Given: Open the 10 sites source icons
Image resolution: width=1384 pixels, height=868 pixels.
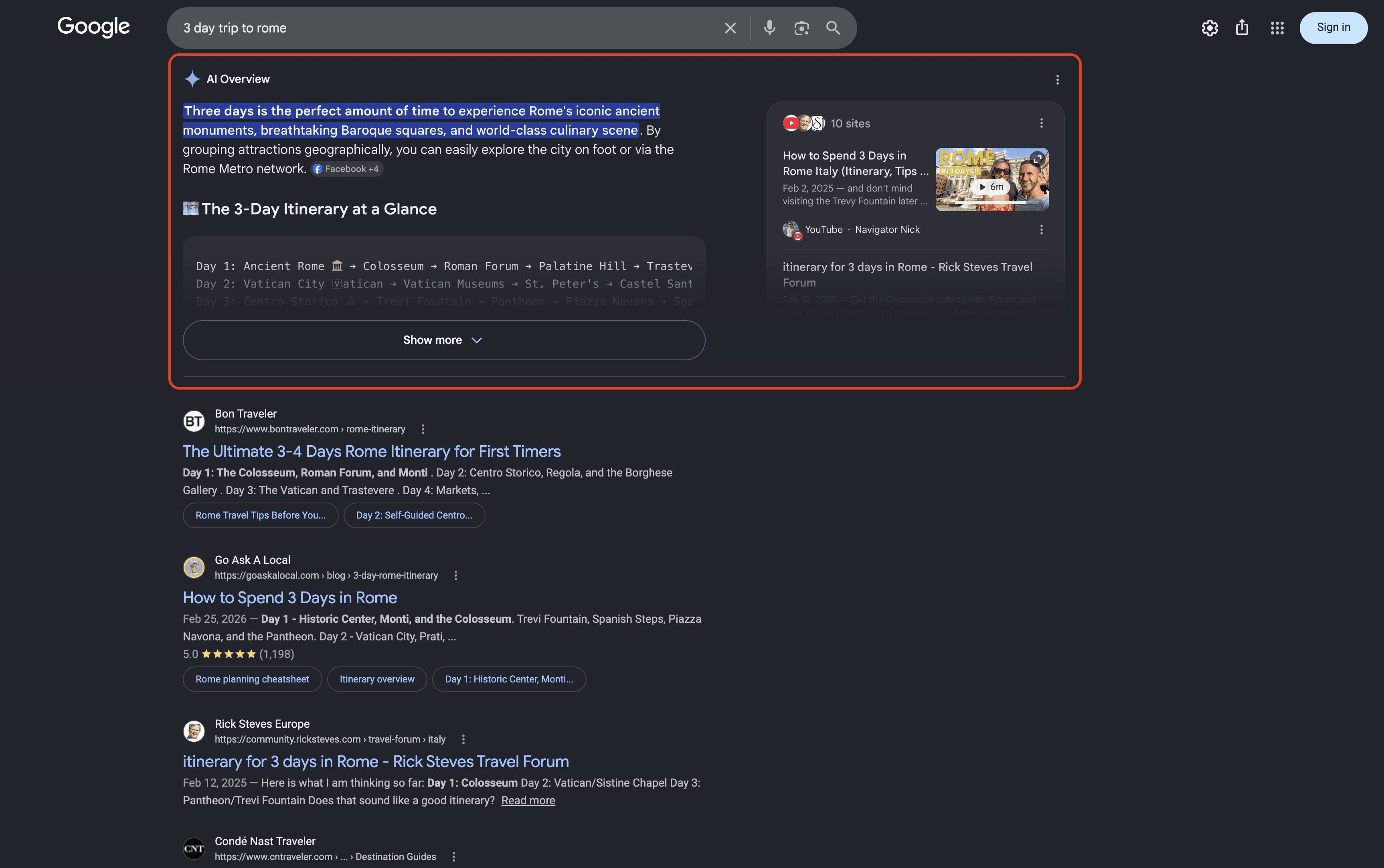Looking at the screenshot, I should (804, 123).
